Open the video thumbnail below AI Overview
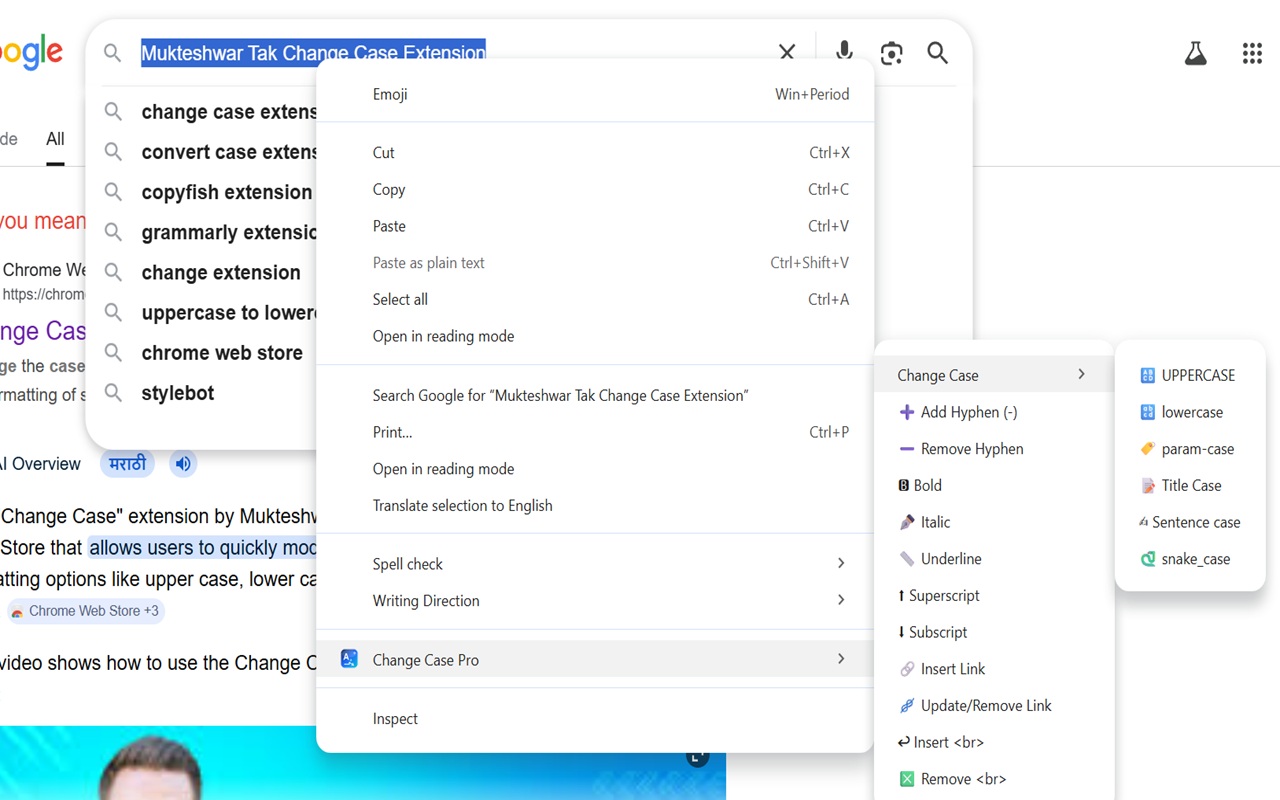The image size is (1280, 800). tap(363, 763)
